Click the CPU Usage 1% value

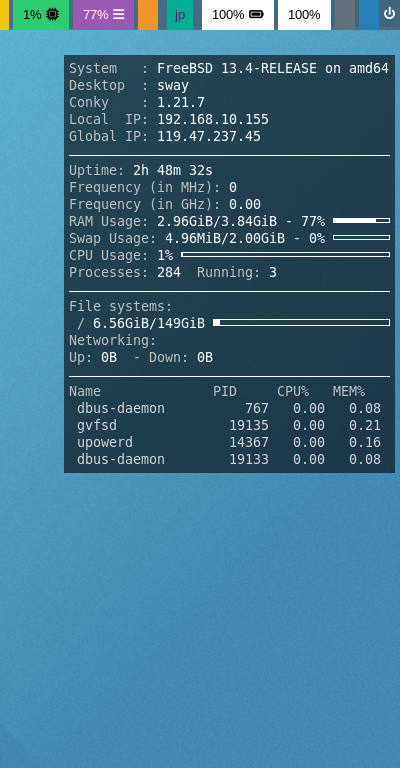165,255
